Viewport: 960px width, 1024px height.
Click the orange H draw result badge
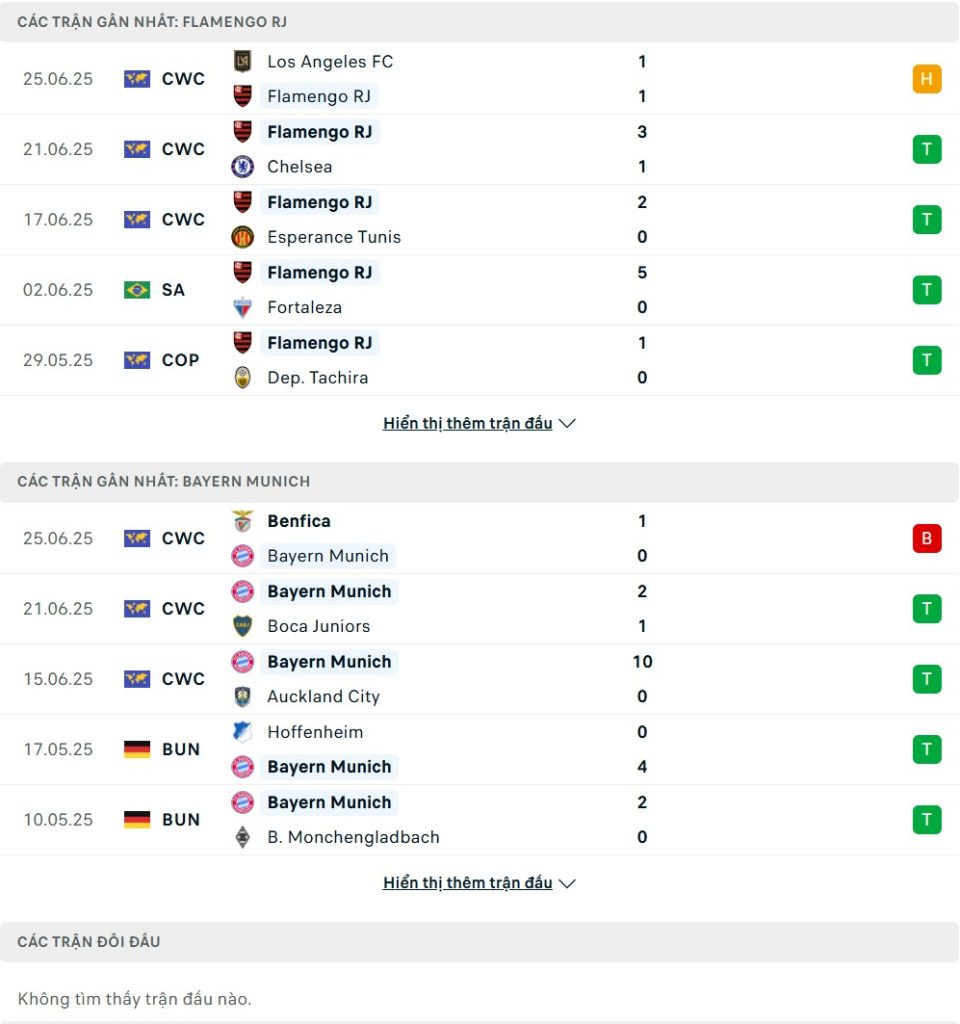(x=927, y=79)
